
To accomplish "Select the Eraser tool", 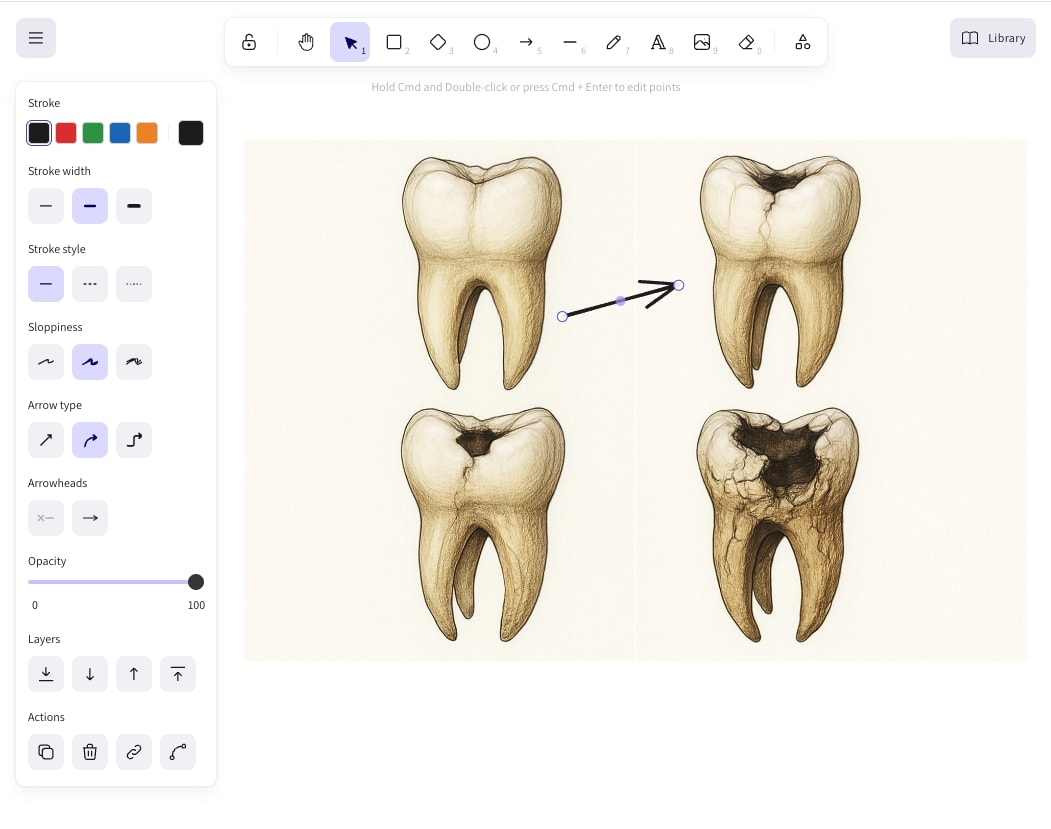I will [x=746, y=42].
